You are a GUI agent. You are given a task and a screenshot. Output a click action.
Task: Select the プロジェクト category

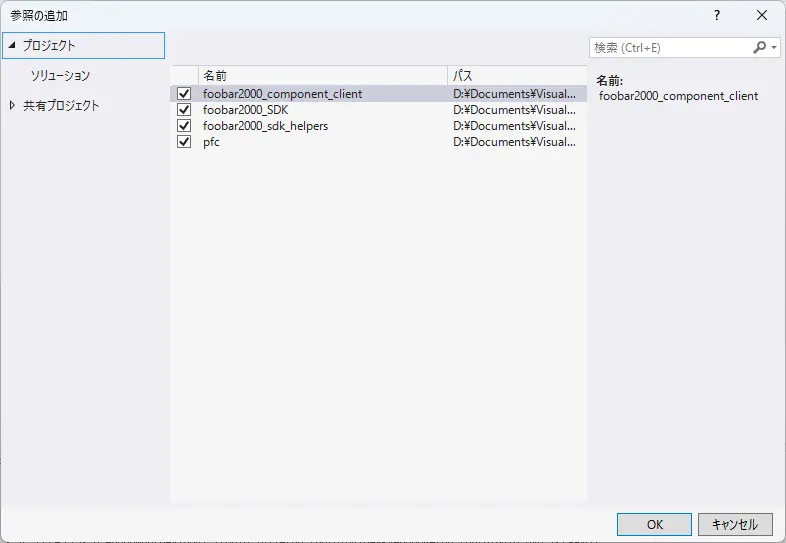[x=83, y=46]
